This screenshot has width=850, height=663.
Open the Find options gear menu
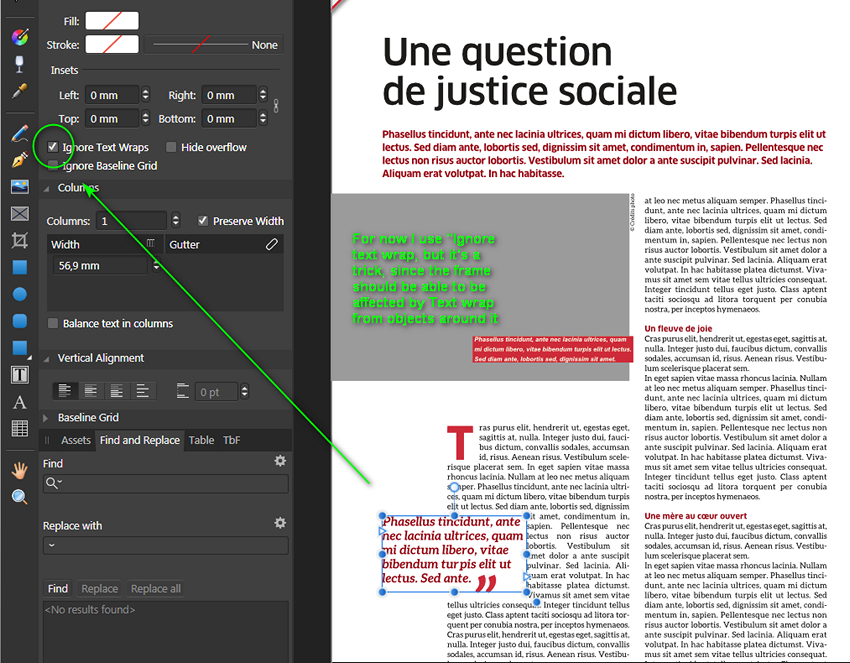pos(281,461)
